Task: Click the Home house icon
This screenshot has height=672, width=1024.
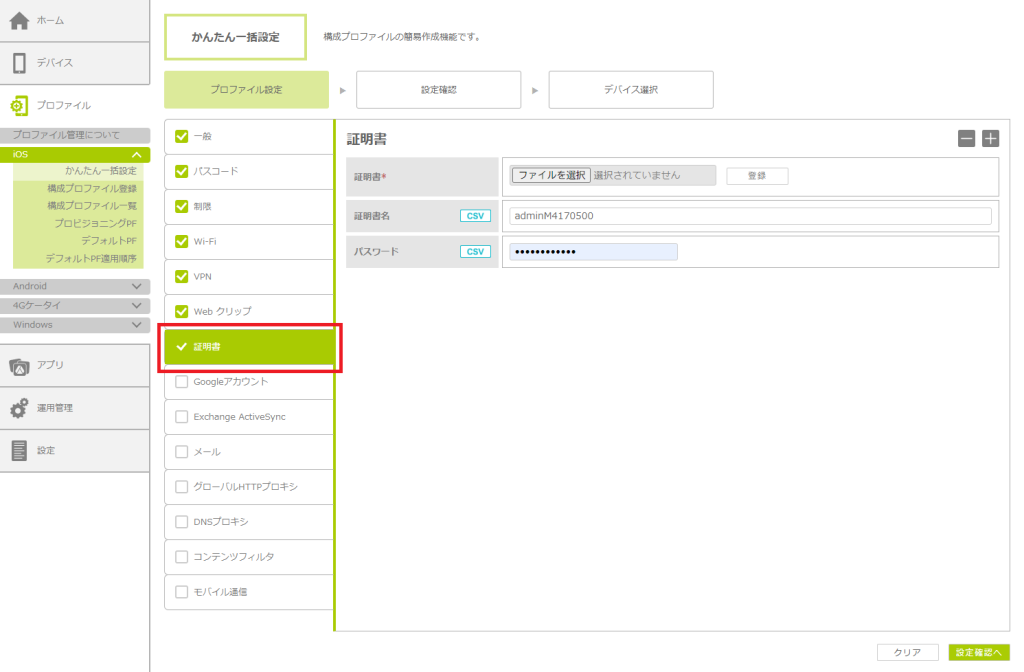Action: coord(19,20)
